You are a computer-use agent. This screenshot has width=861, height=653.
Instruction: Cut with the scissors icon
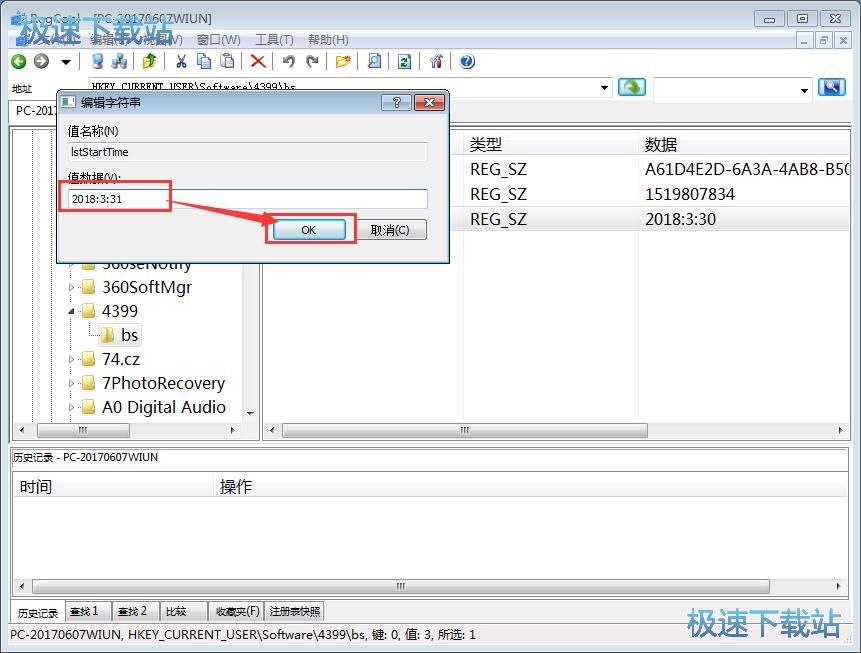[x=181, y=62]
